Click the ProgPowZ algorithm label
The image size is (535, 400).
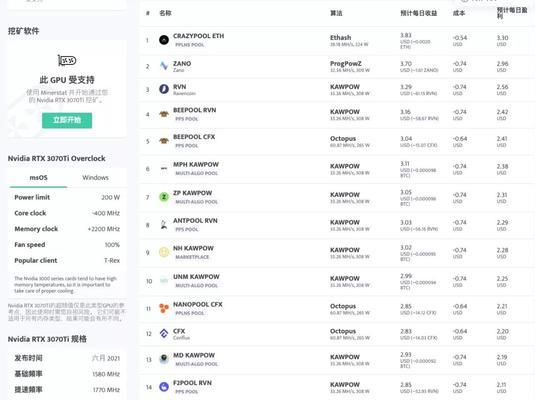[346, 63]
